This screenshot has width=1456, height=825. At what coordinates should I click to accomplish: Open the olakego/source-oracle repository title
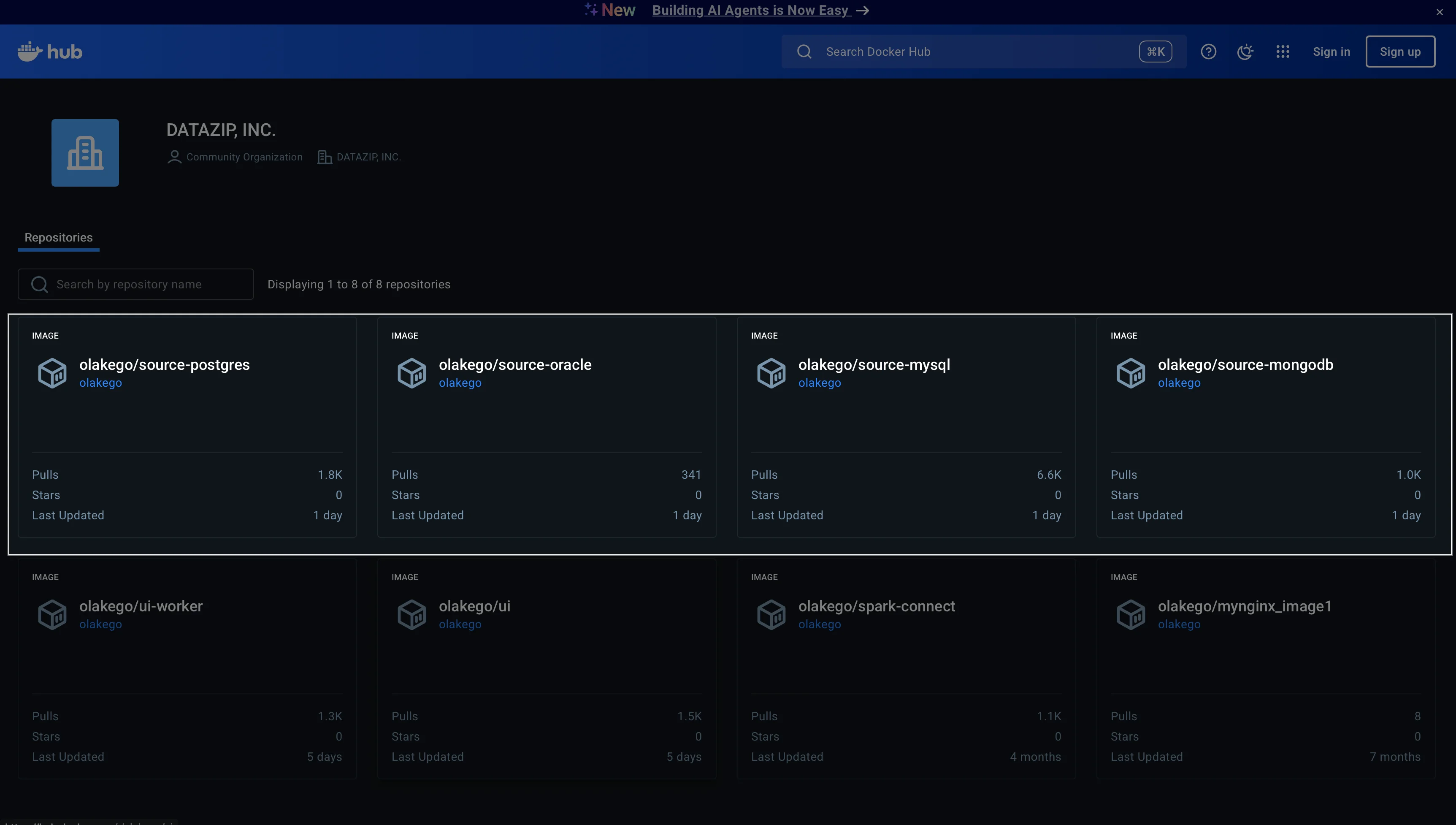pos(515,364)
